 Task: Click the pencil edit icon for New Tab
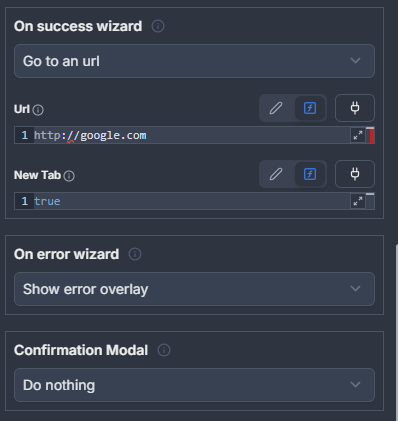point(276,174)
